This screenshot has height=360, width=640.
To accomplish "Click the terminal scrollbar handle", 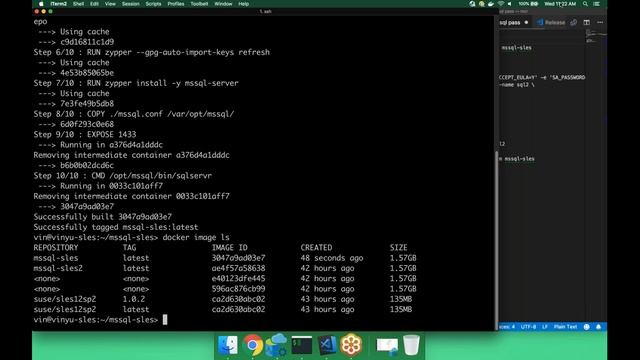I will pyautogui.click(x=496, y=240).
